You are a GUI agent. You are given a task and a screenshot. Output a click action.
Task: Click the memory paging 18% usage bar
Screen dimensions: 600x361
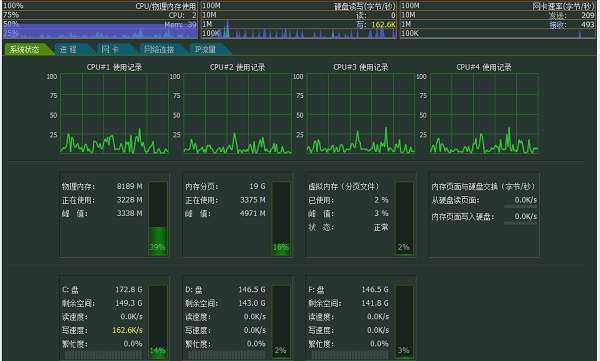coord(281,218)
